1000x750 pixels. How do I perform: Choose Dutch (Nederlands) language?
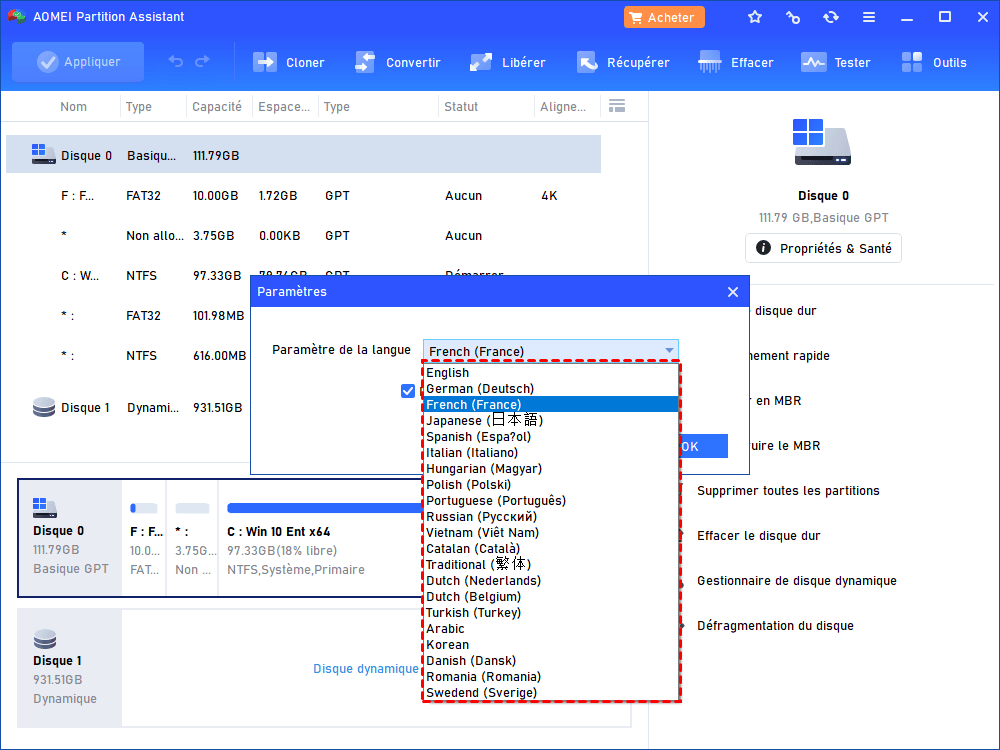click(x=550, y=580)
